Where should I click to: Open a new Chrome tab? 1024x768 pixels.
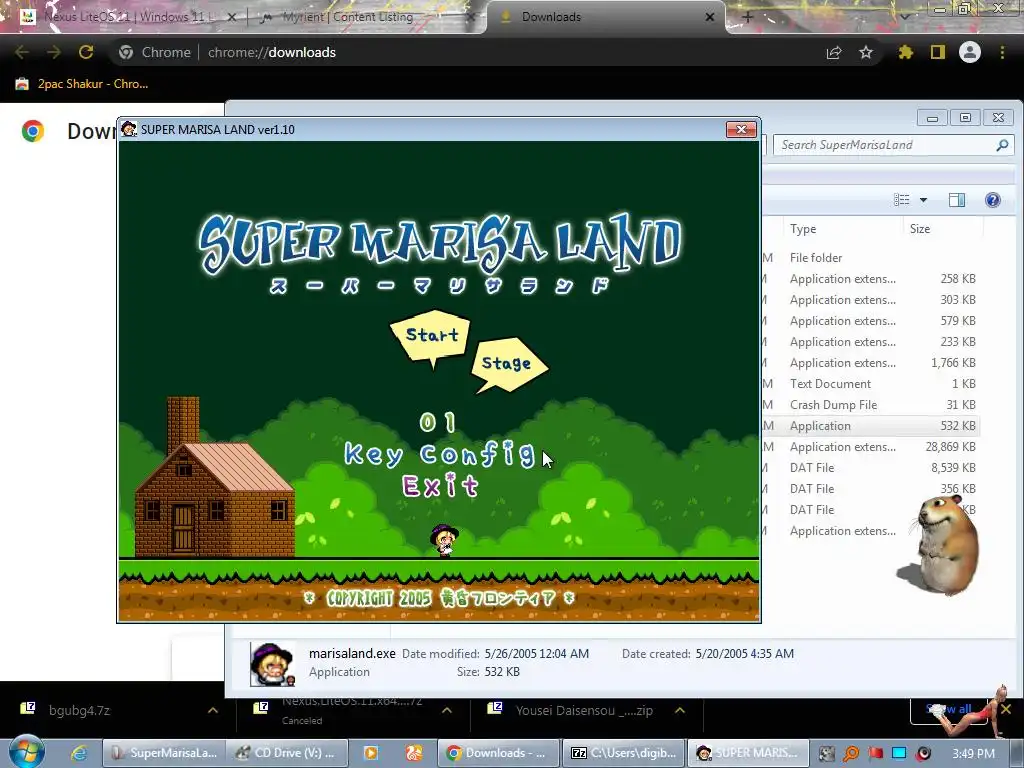point(748,17)
